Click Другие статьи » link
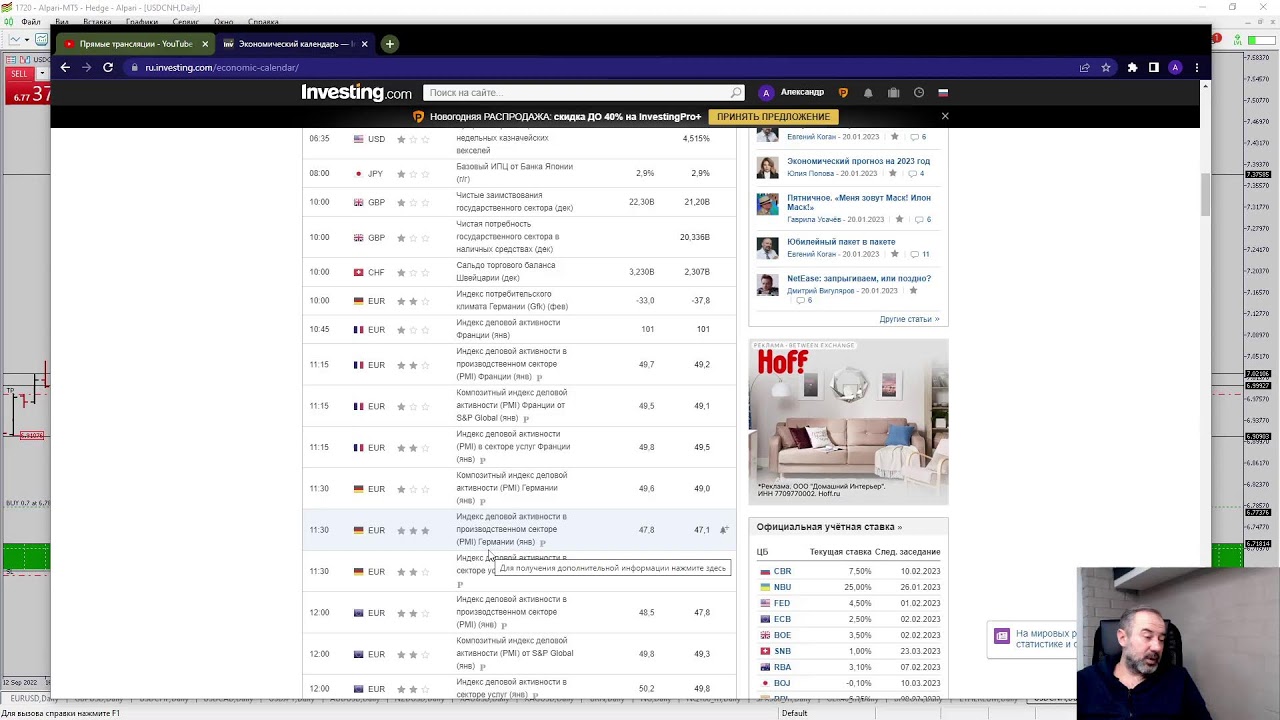Viewport: 1280px width, 720px height. (909, 319)
